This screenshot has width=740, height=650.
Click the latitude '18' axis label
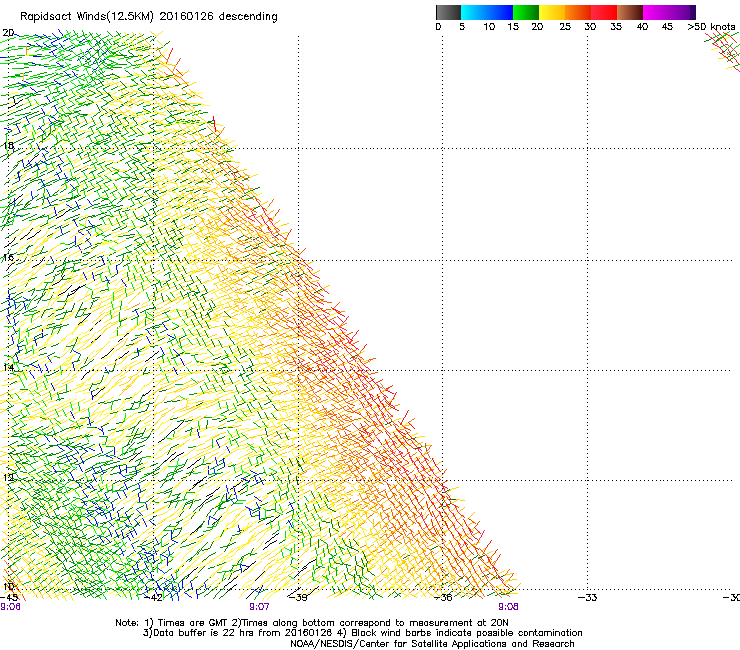8,145
